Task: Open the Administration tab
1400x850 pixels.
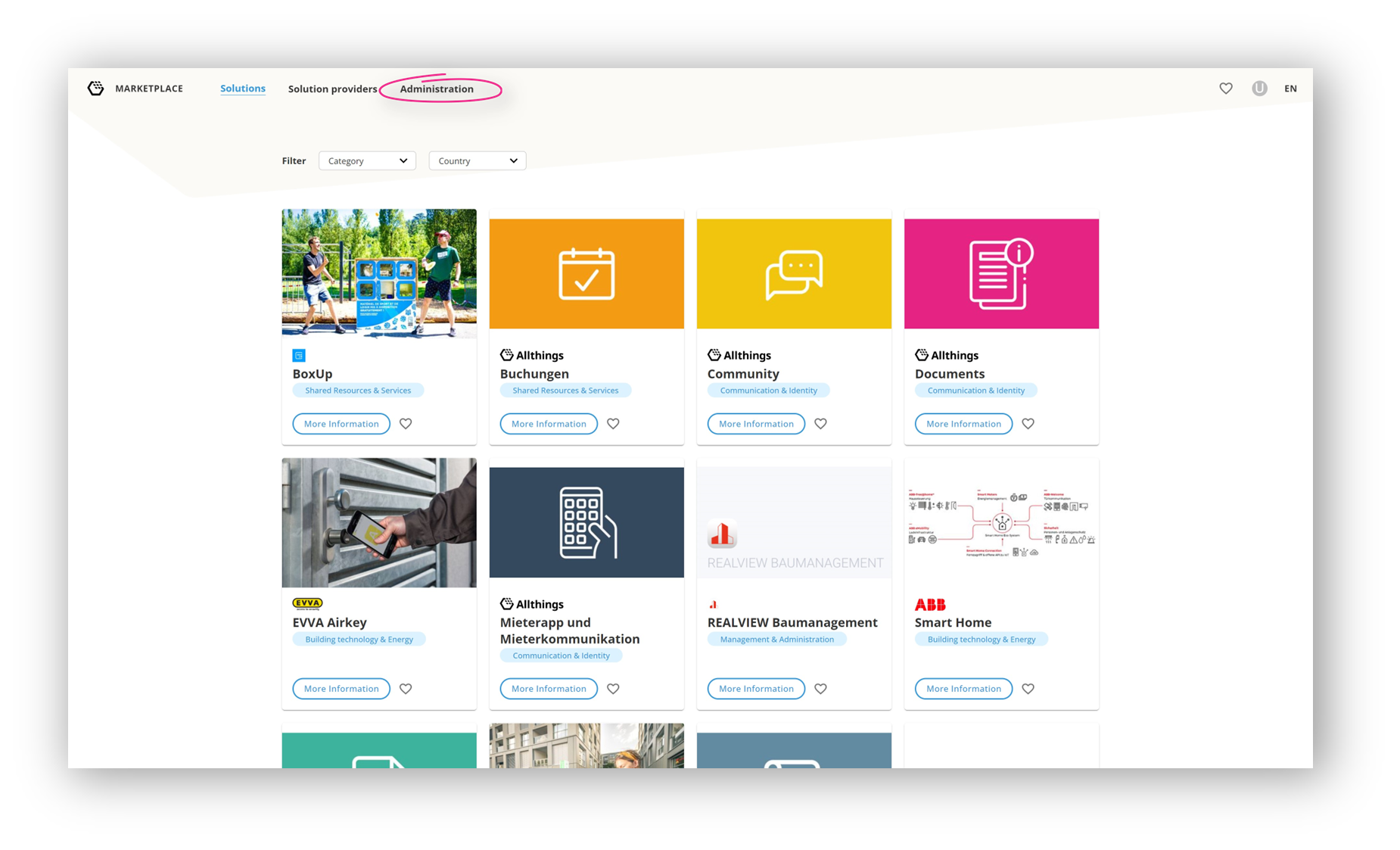Action: (x=437, y=89)
